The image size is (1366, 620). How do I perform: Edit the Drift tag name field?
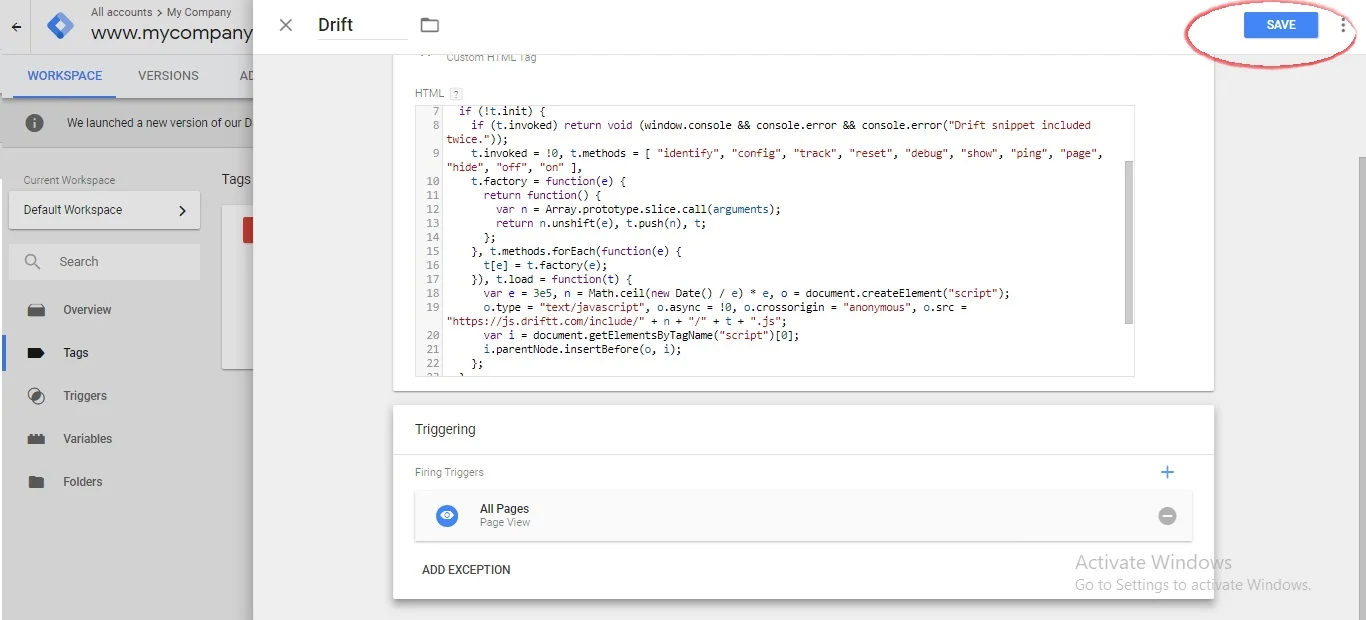point(362,25)
